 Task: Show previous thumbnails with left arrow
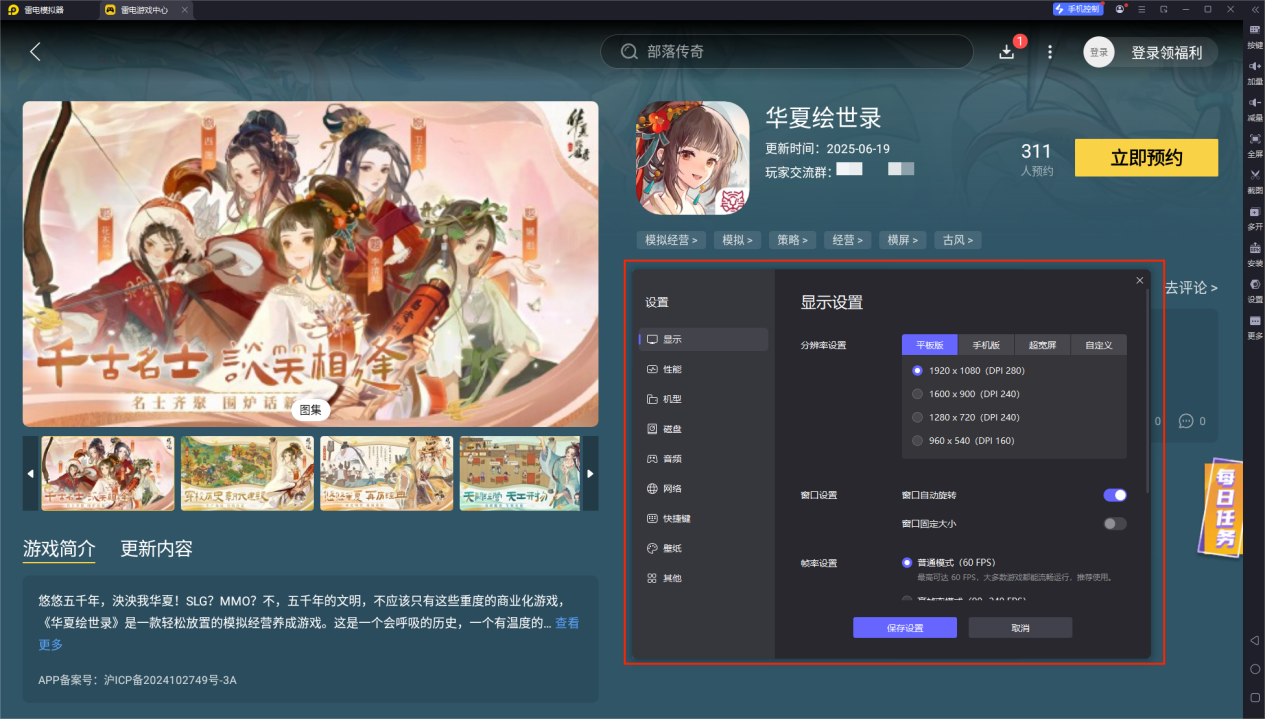pos(30,473)
